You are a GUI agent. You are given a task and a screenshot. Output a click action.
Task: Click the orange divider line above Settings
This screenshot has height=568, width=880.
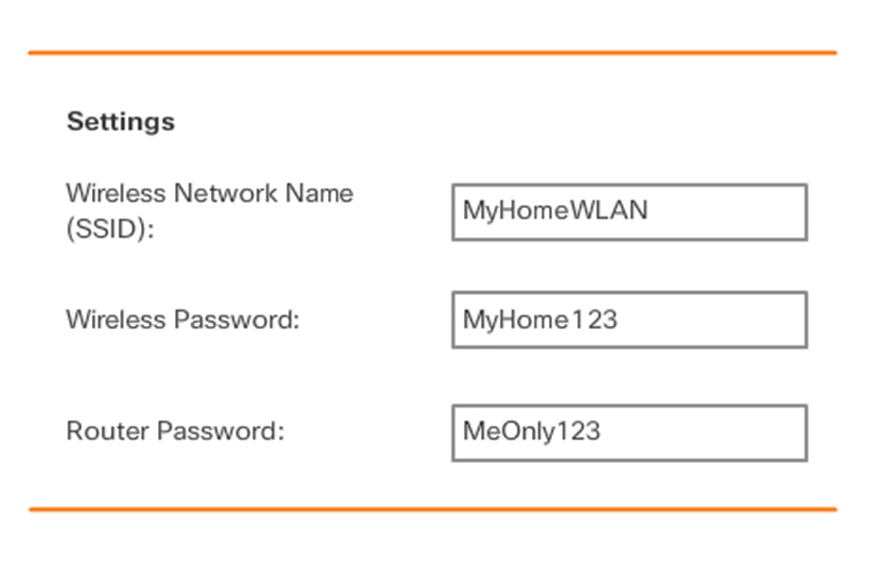click(432, 52)
